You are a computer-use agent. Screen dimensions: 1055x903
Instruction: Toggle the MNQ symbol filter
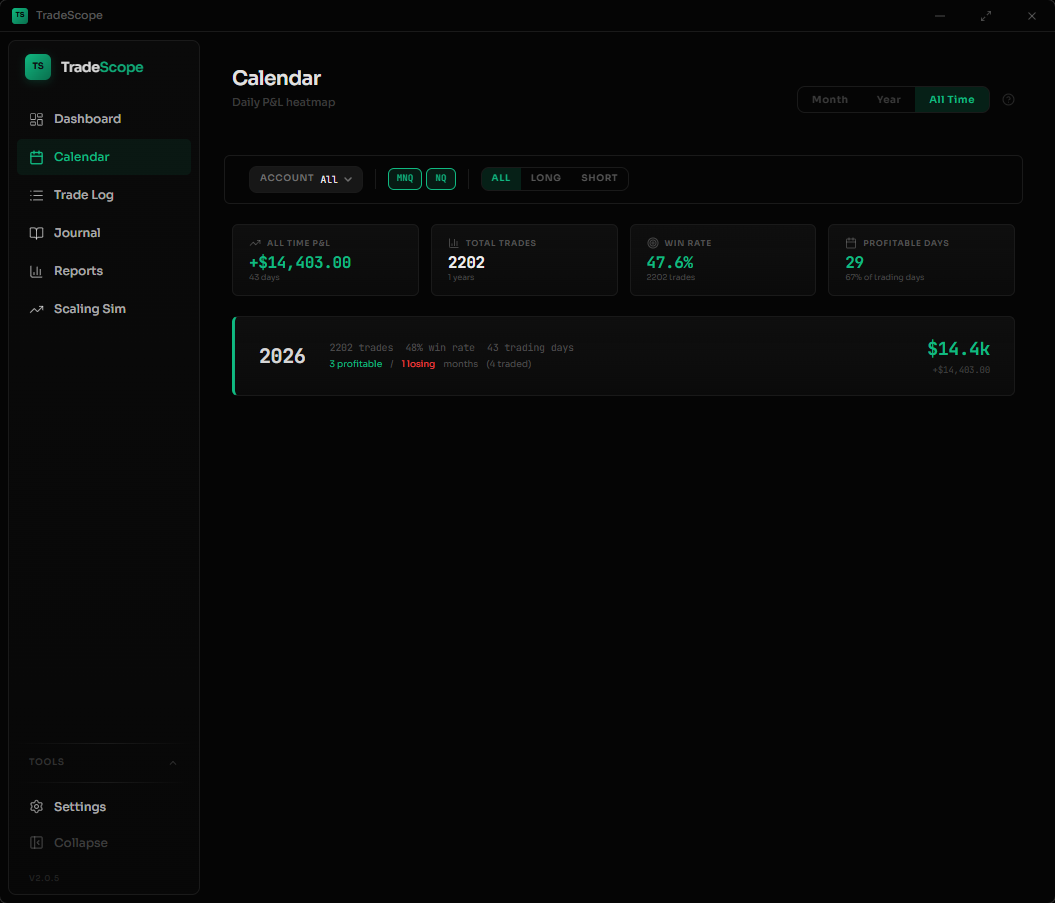[x=404, y=178]
